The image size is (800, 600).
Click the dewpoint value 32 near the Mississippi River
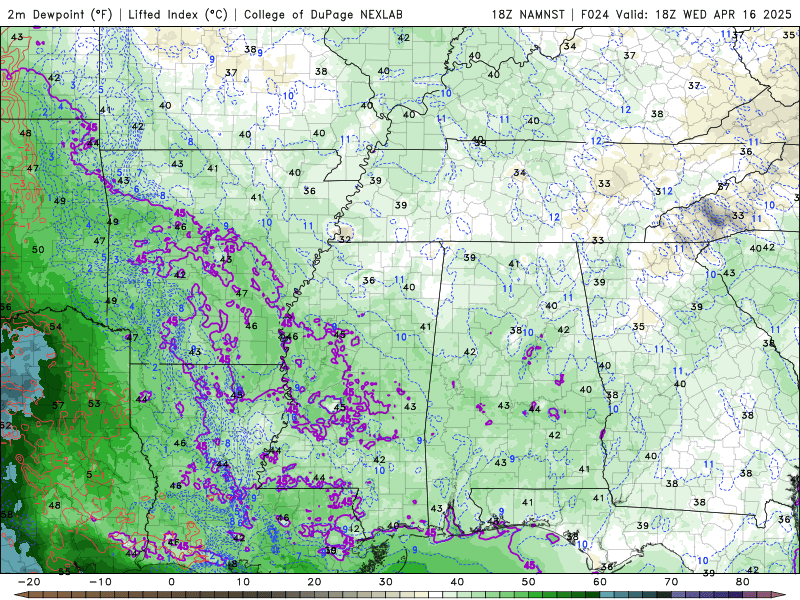345,239
